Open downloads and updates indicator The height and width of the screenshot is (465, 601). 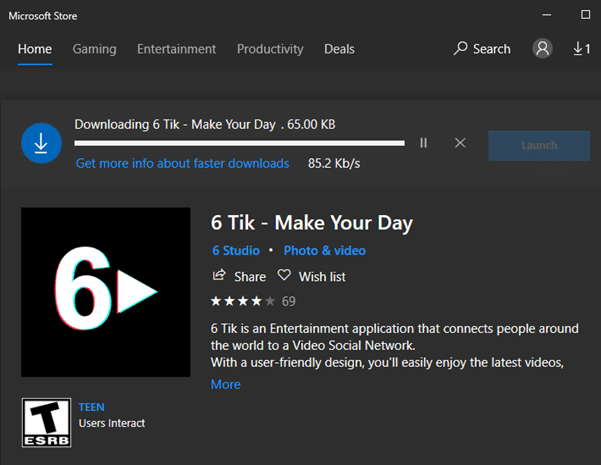(x=581, y=49)
